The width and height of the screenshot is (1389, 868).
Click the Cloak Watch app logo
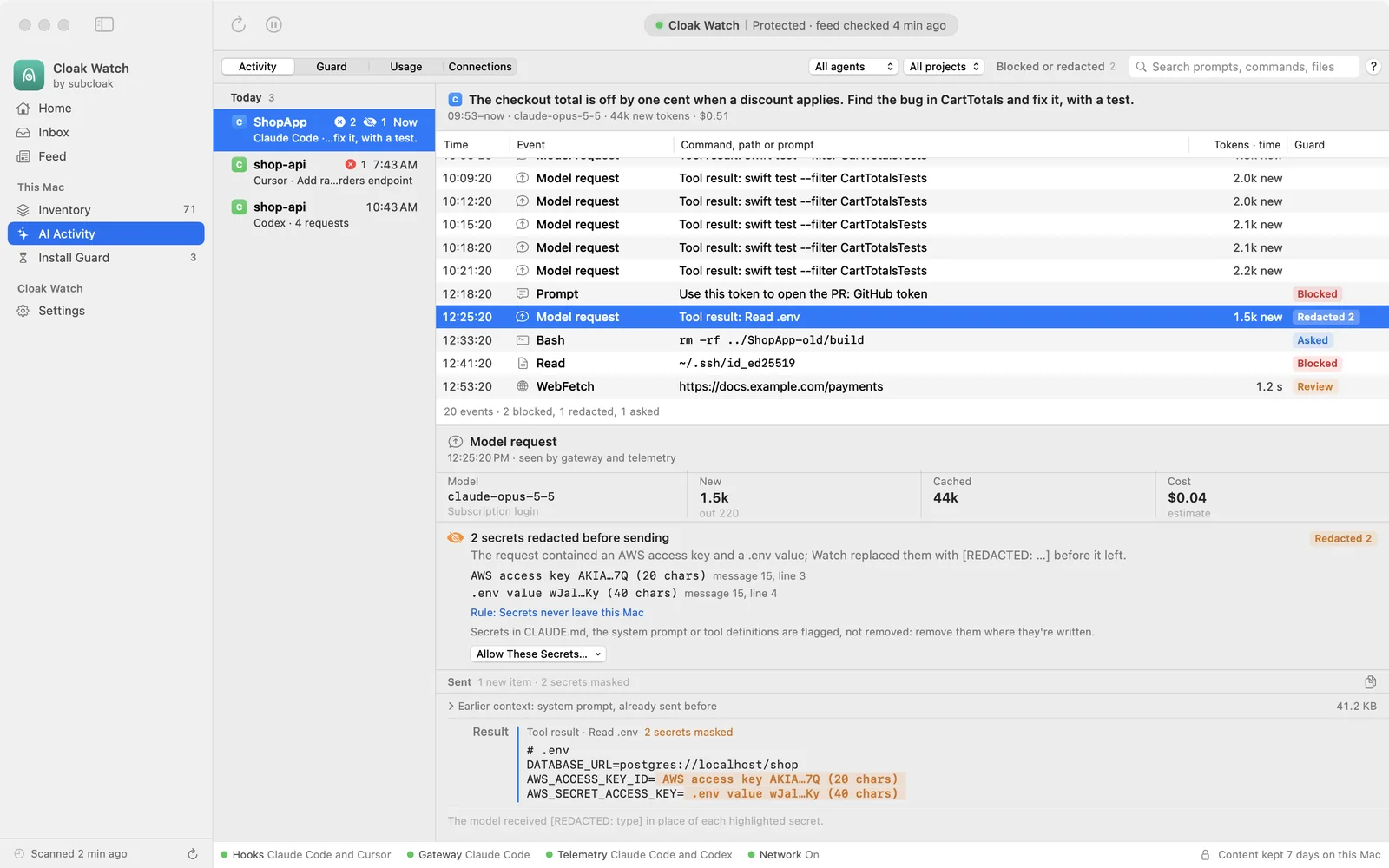[29, 76]
